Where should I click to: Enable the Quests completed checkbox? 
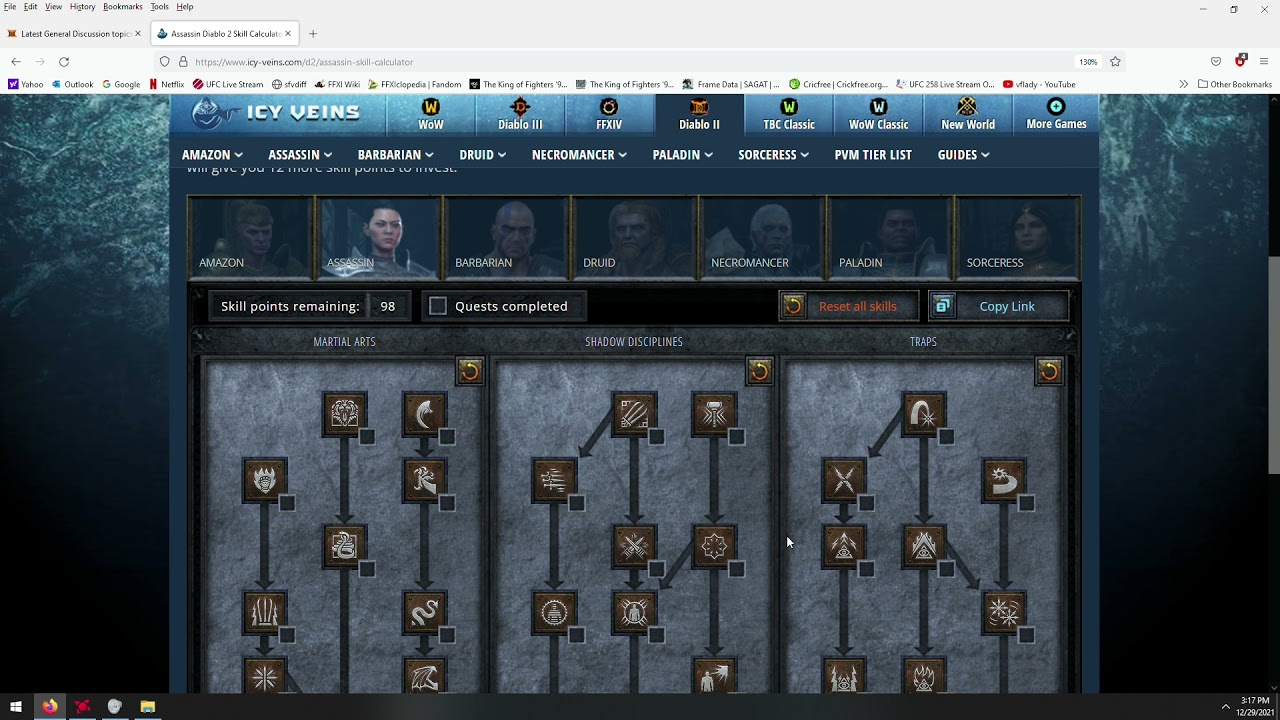438,306
